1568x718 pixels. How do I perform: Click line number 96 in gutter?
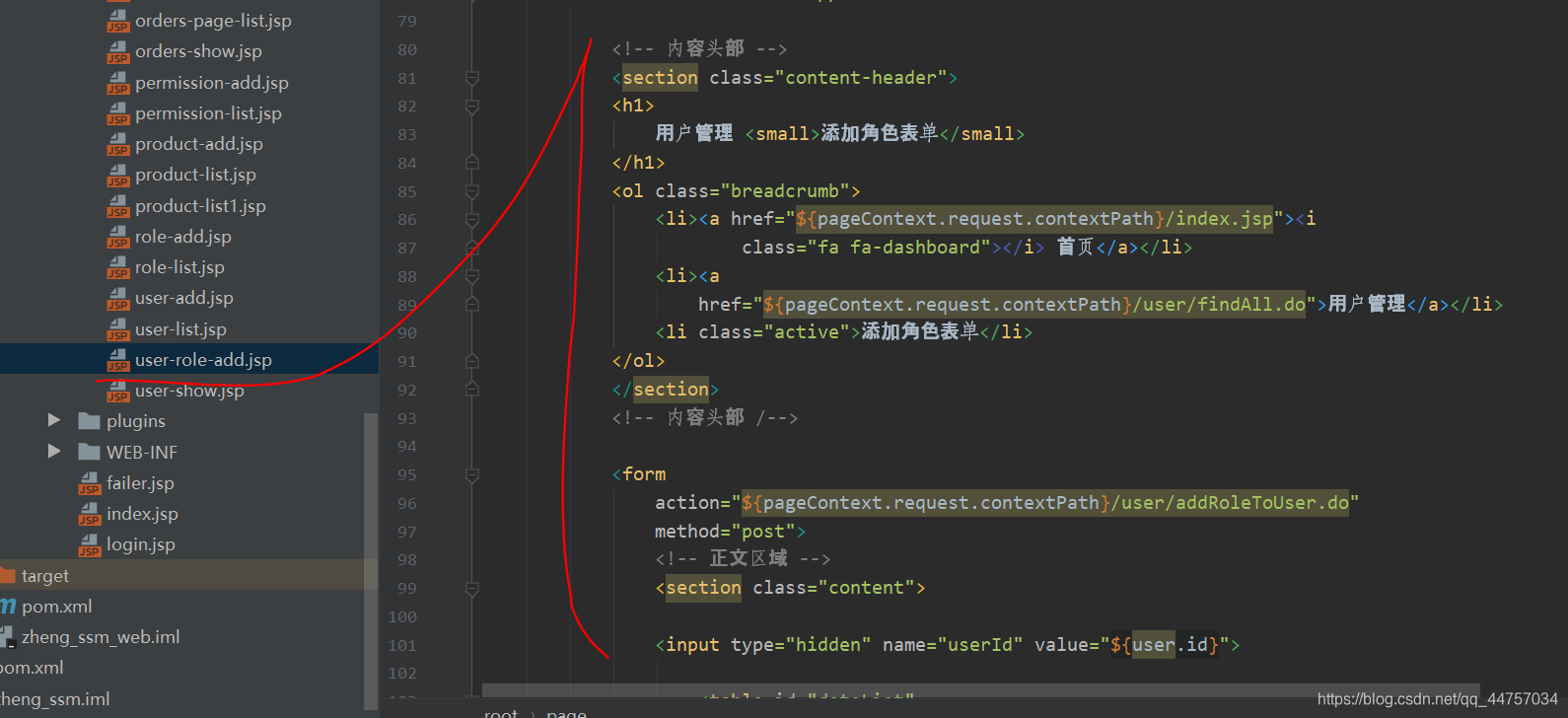407,503
